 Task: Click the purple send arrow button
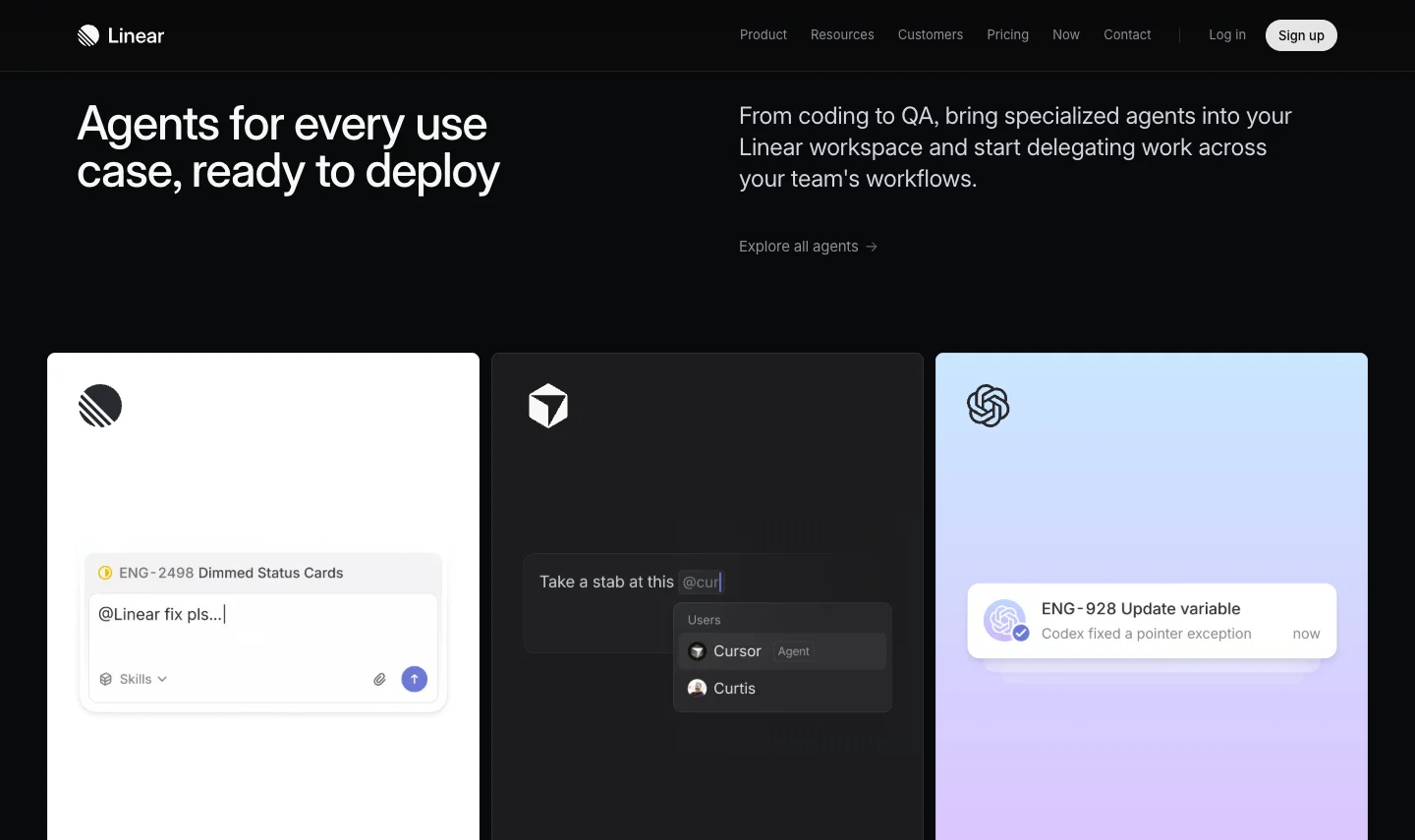pyautogui.click(x=415, y=679)
